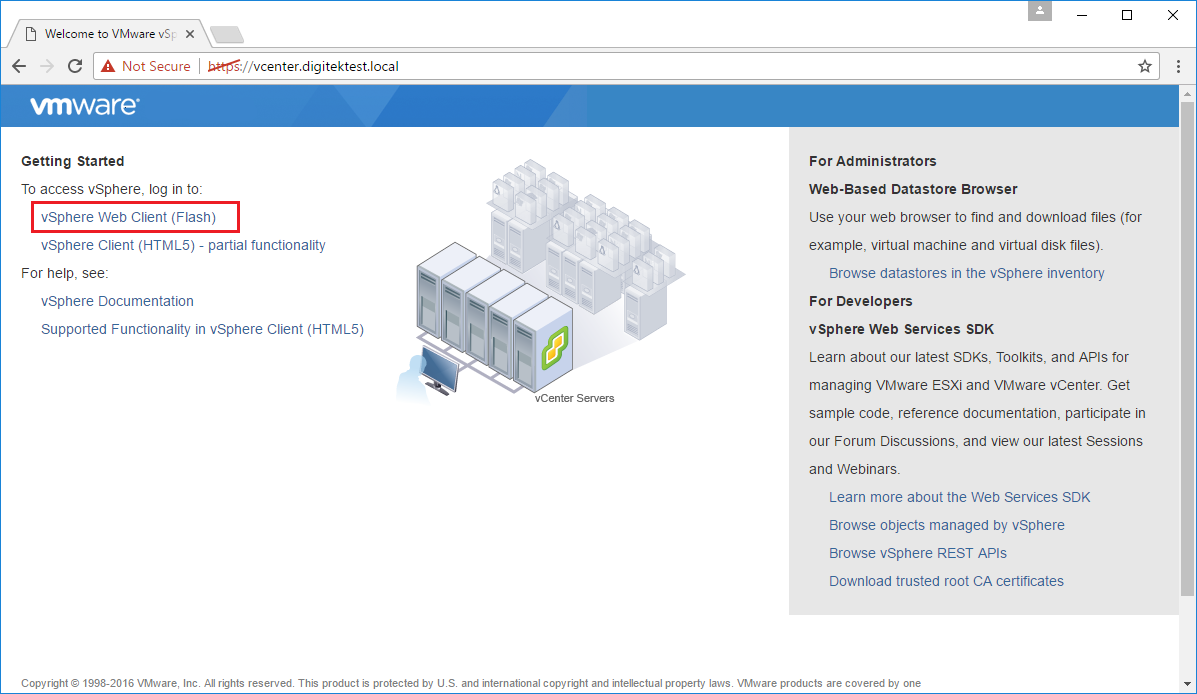Click the For Developers heading
Viewport: 1197px width, 694px height.
860,302
